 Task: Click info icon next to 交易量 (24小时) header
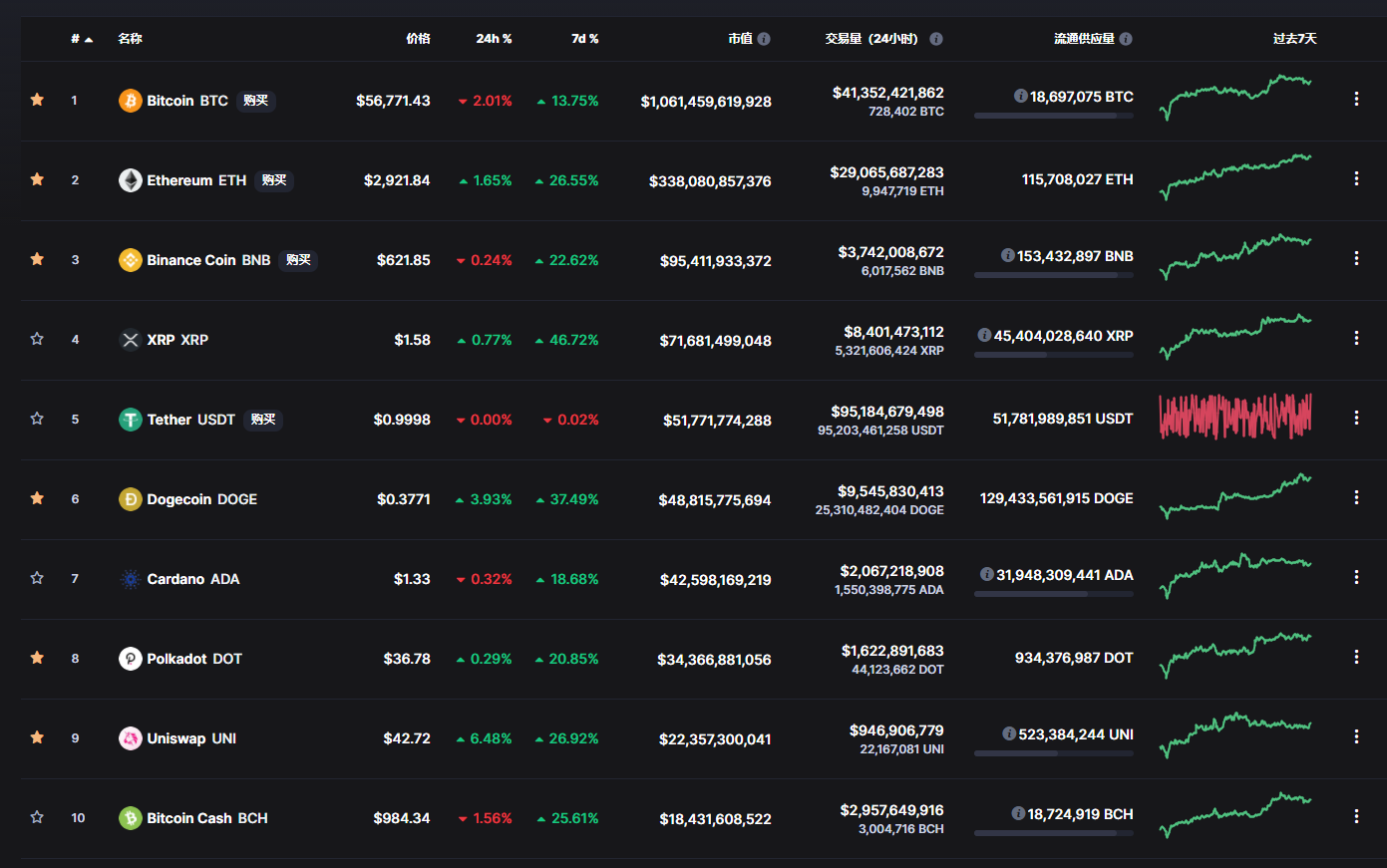pos(936,39)
